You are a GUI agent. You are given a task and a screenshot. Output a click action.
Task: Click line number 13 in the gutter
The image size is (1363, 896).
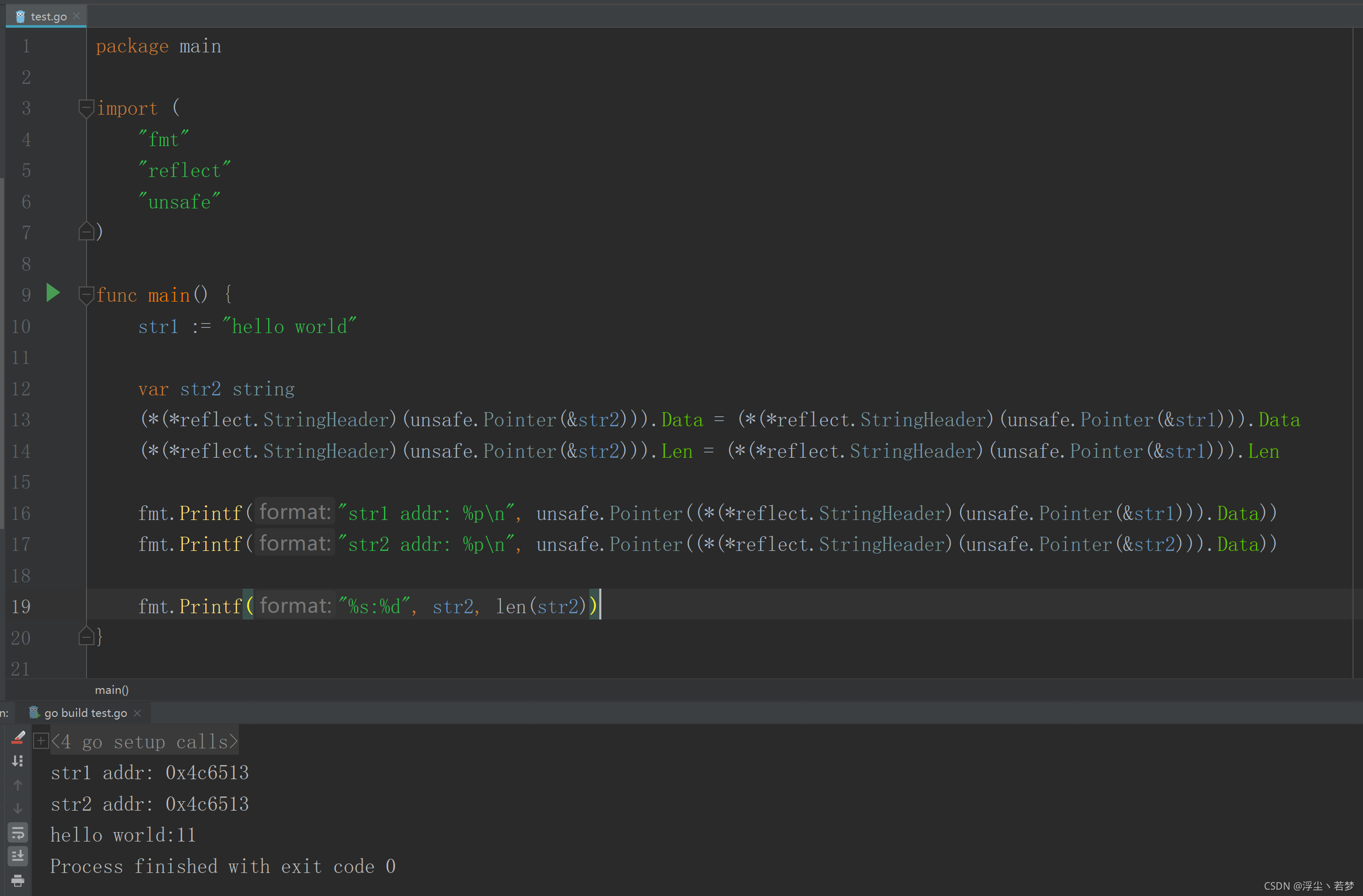pos(21,419)
